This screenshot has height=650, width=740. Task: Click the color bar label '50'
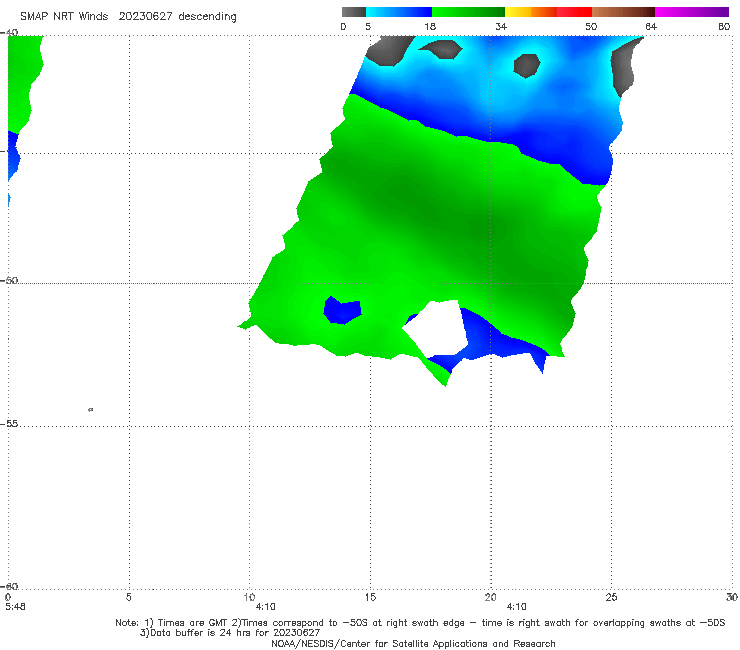(591, 26)
